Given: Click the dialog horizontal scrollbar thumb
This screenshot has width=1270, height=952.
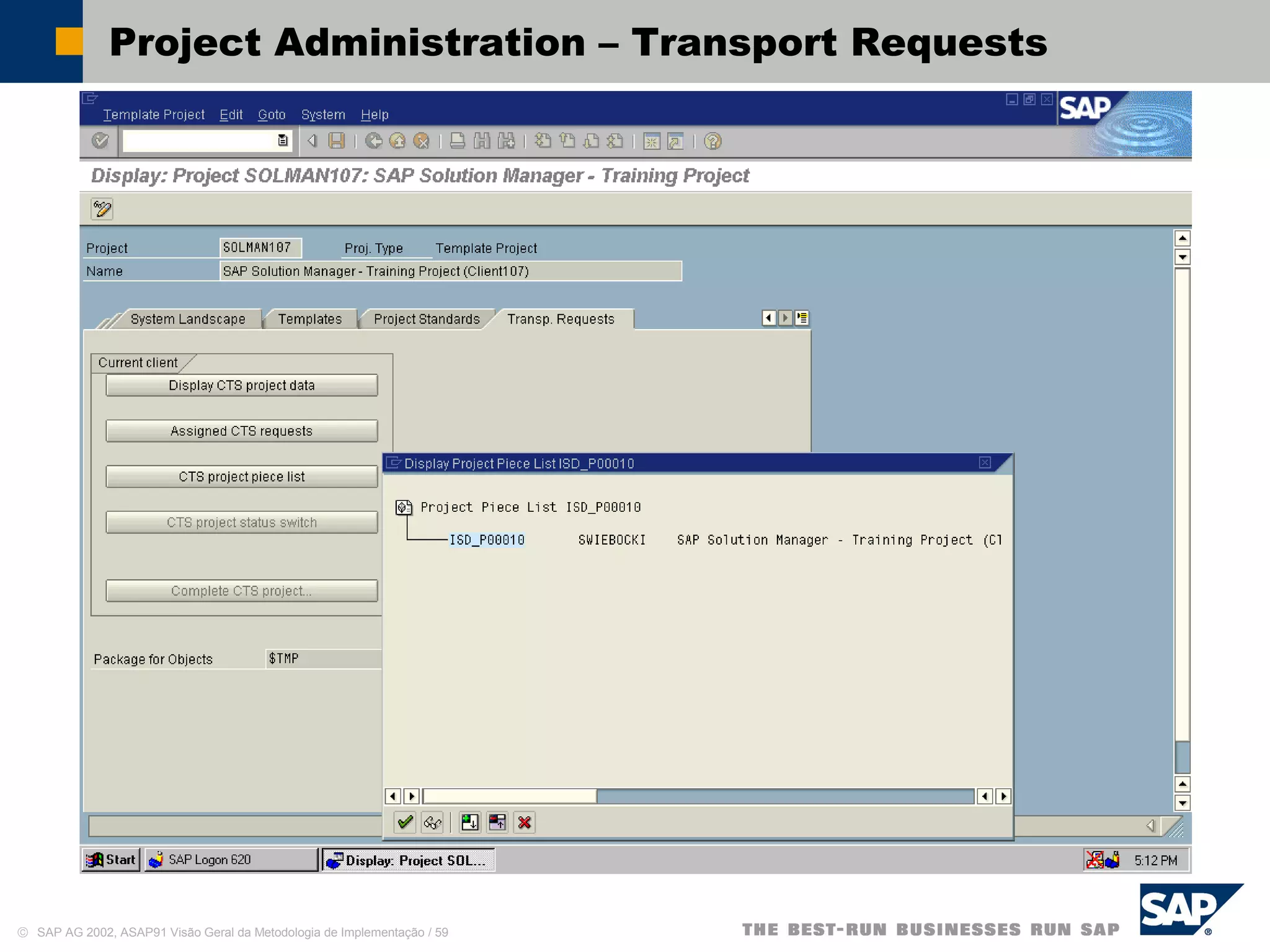Looking at the screenshot, I should 510,796.
